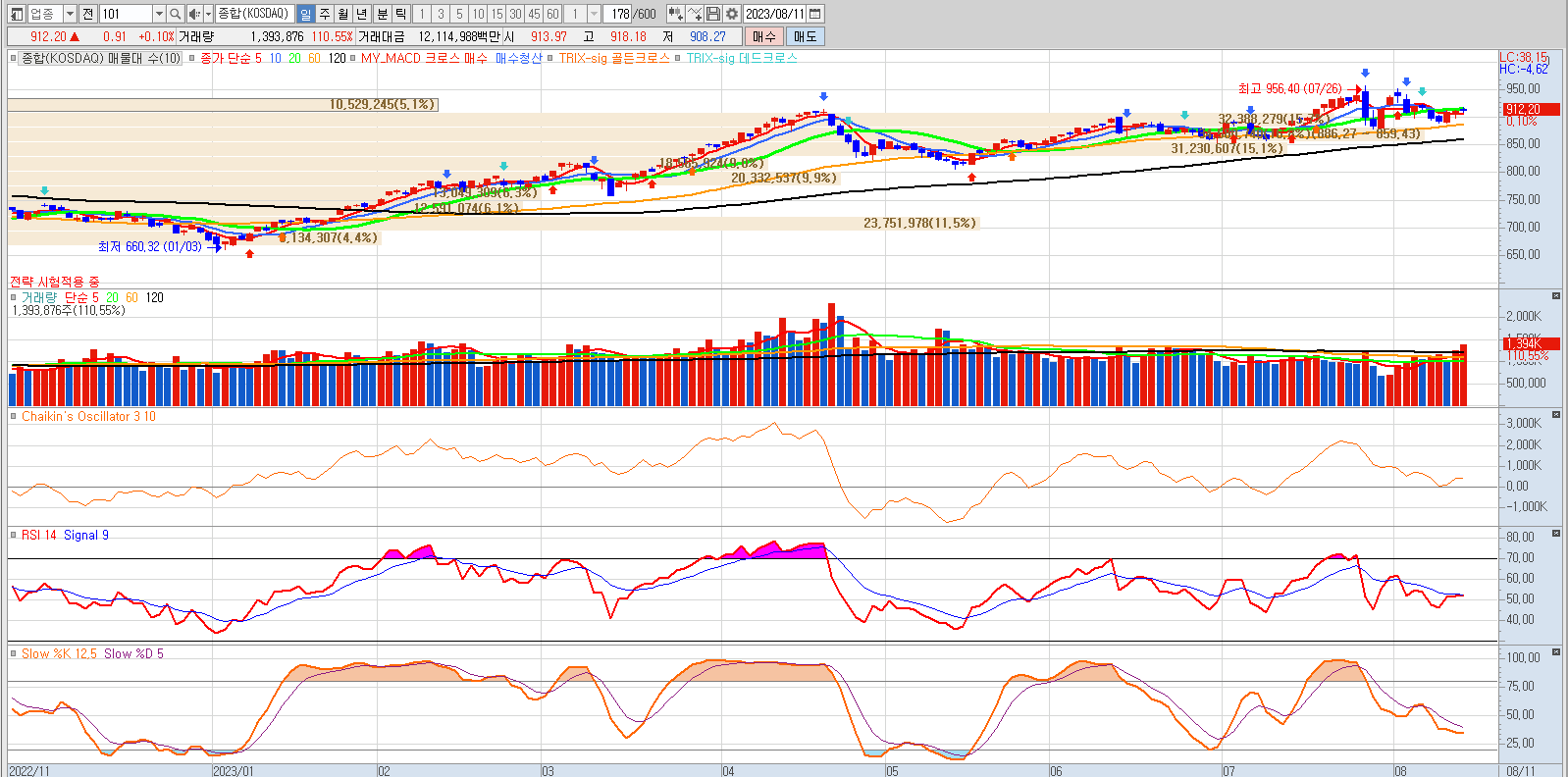Toggle square marker before Chaikin's Oscillator legend
The image size is (1568, 777).
(14, 416)
